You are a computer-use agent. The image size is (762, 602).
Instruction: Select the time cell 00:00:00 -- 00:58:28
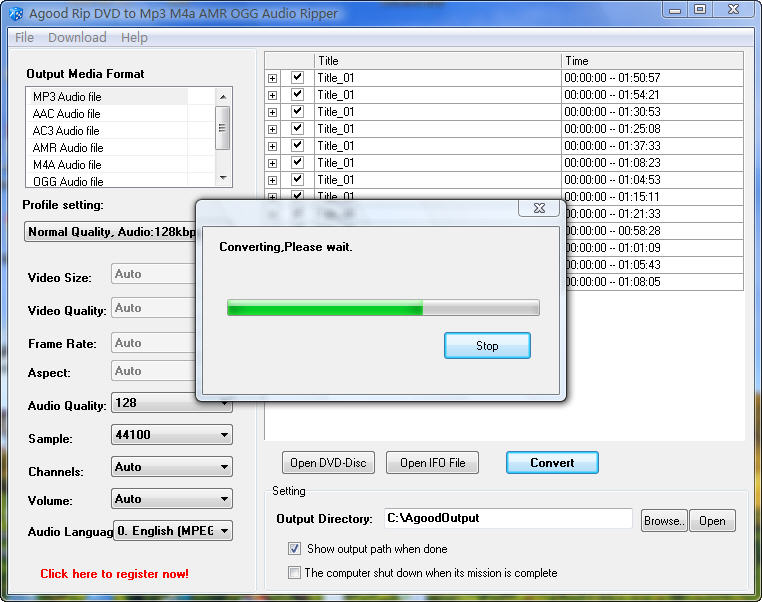pyautogui.click(x=654, y=231)
